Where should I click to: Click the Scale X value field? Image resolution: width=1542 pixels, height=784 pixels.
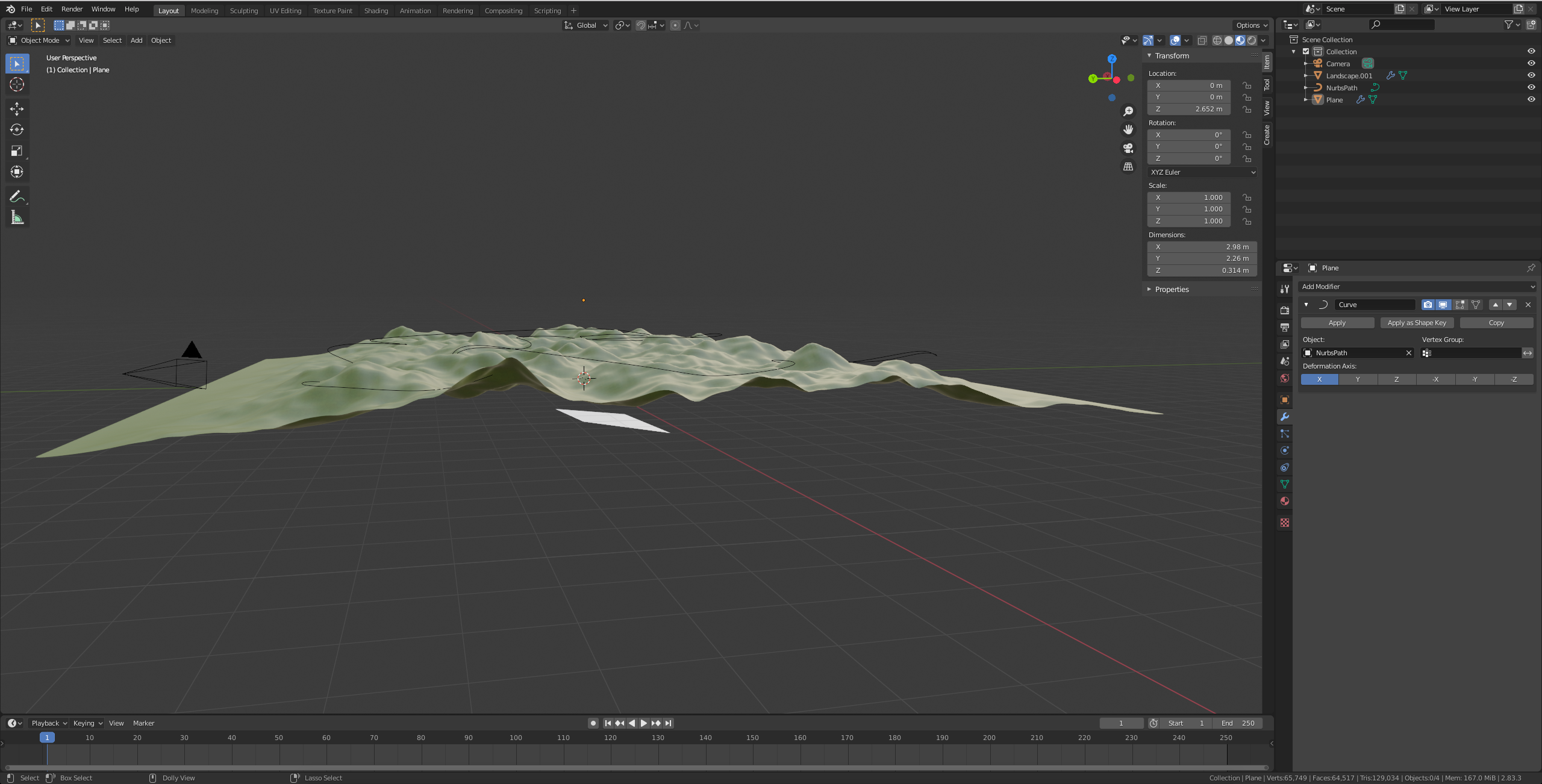[x=1188, y=198]
